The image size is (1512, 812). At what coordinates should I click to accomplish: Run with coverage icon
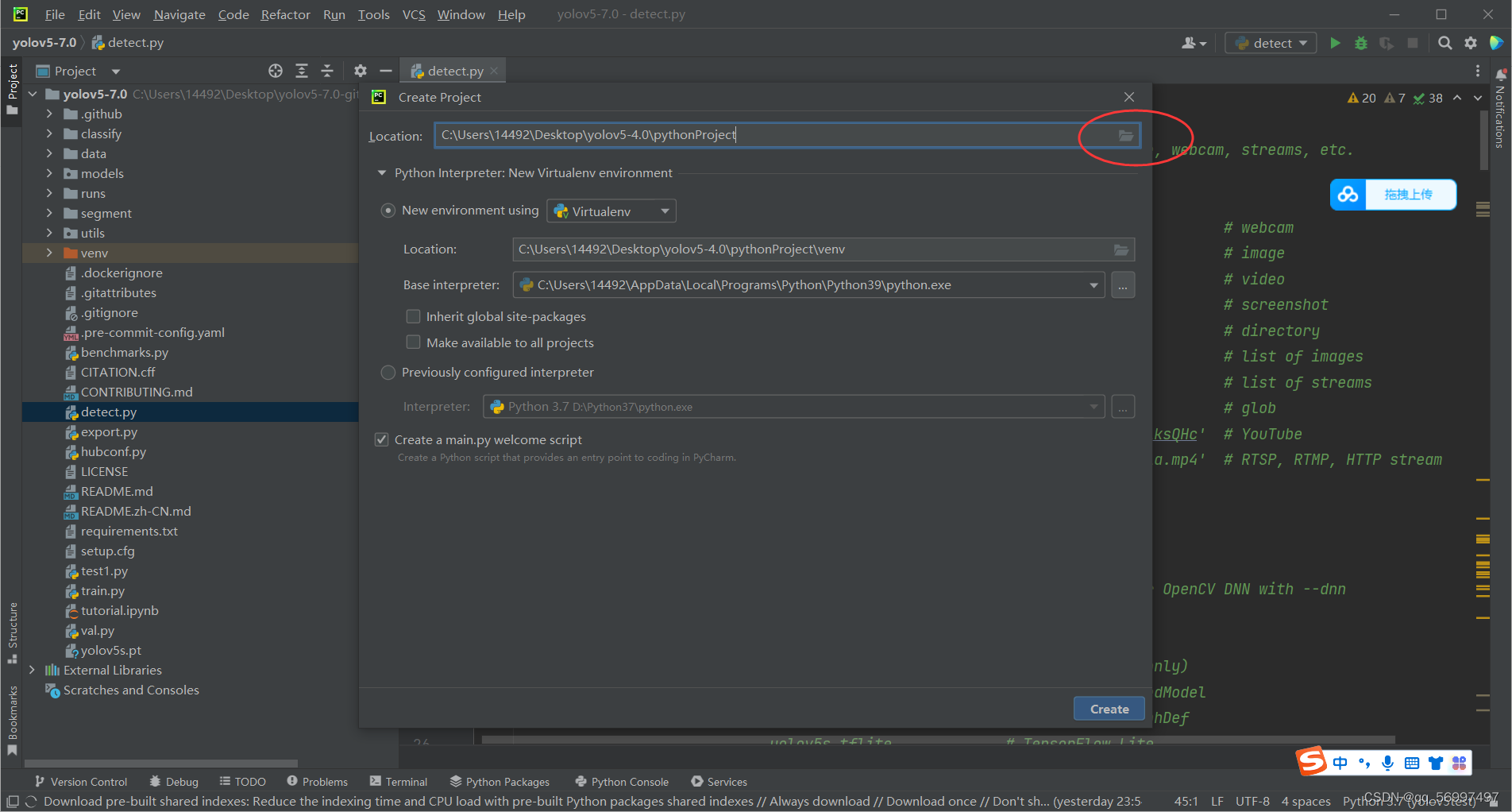[x=1387, y=43]
